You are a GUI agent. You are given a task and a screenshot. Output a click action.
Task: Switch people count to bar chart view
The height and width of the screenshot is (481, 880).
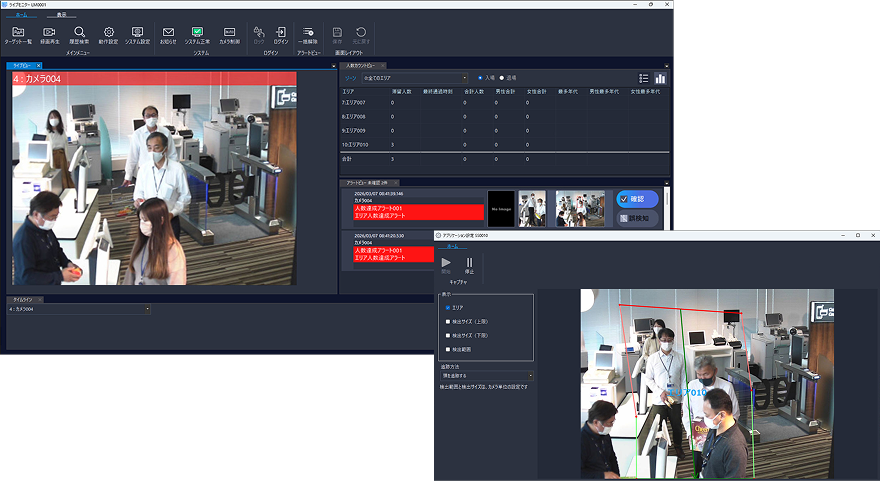(660, 78)
